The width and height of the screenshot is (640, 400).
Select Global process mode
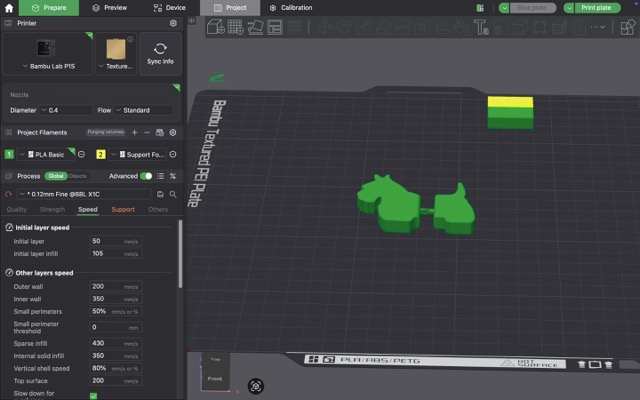[x=56, y=176]
